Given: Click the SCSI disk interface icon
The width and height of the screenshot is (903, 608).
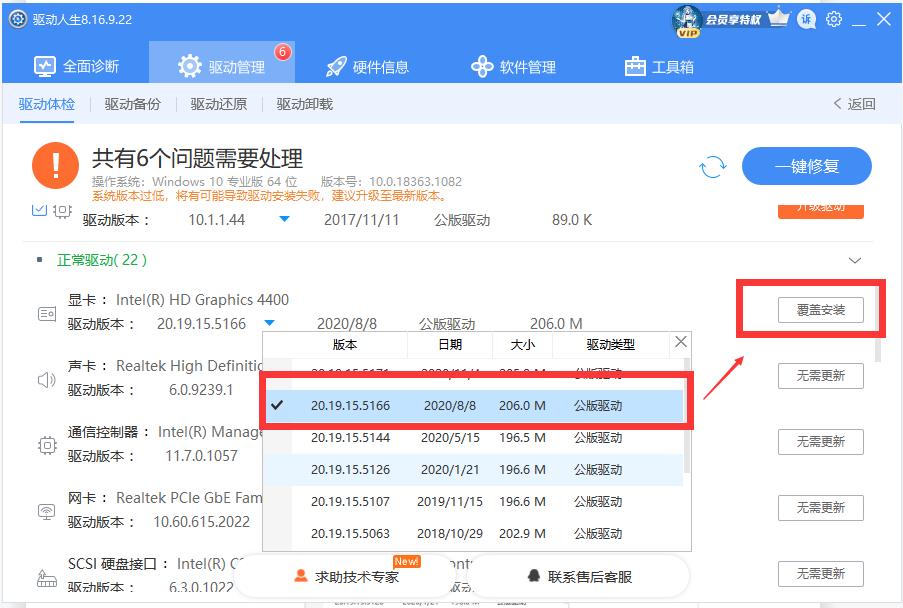Looking at the screenshot, I should pyautogui.click(x=47, y=577).
